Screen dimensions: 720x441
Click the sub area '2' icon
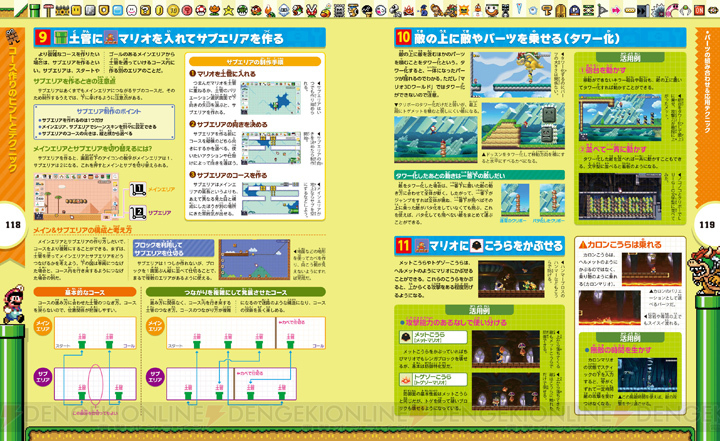pos(138,213)
